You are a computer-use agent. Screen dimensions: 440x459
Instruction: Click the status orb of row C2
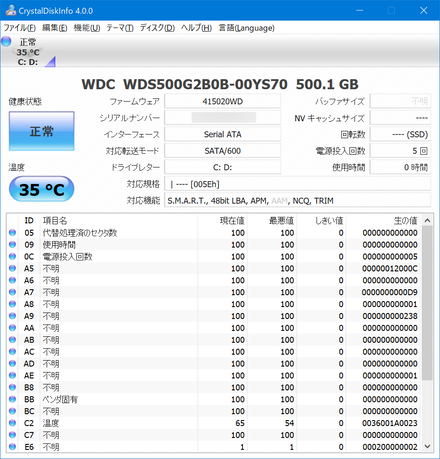(x=13, y=423)
